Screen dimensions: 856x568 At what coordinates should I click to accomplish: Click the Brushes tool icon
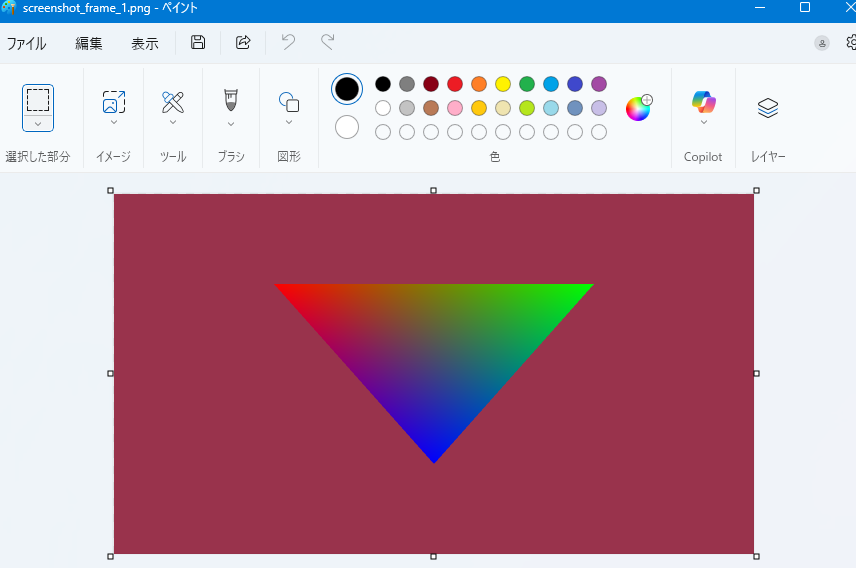pyautogui.click(x=231, y=100)
